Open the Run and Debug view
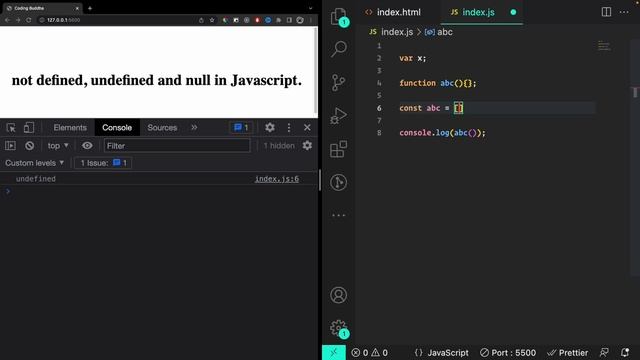 (338, 116)
